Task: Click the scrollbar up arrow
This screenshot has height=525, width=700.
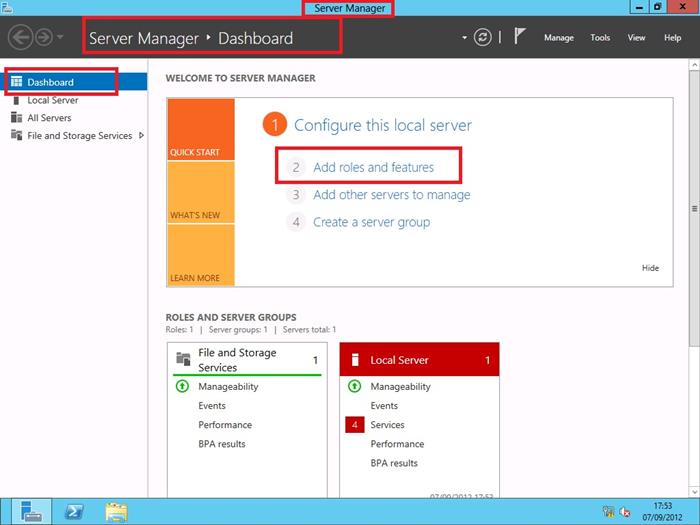Action: 695,65
